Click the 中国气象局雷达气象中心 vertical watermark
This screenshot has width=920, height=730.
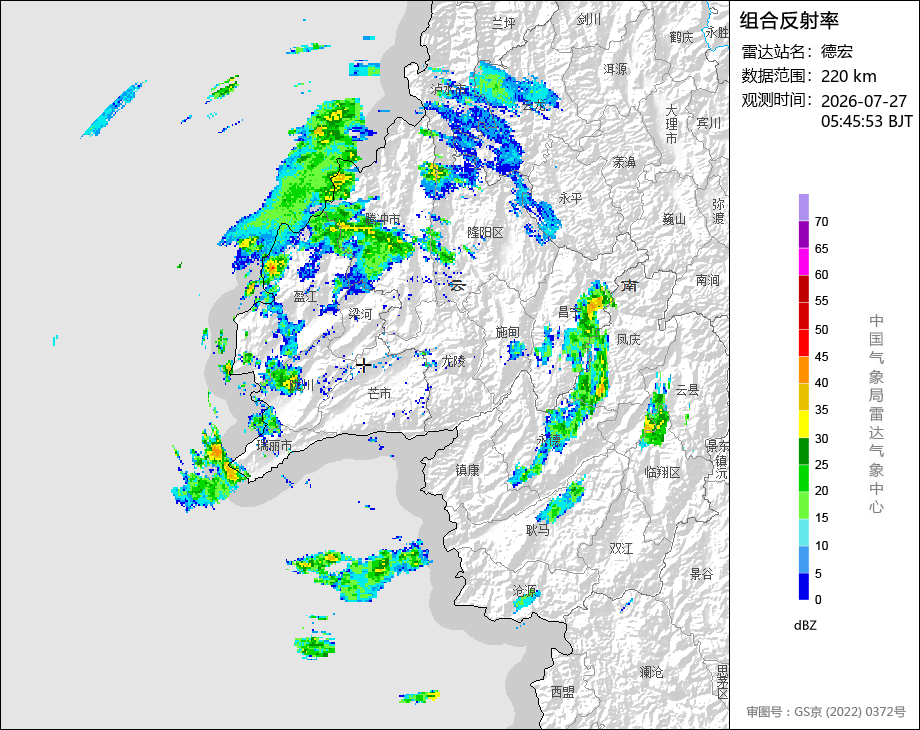click(876, 414)
